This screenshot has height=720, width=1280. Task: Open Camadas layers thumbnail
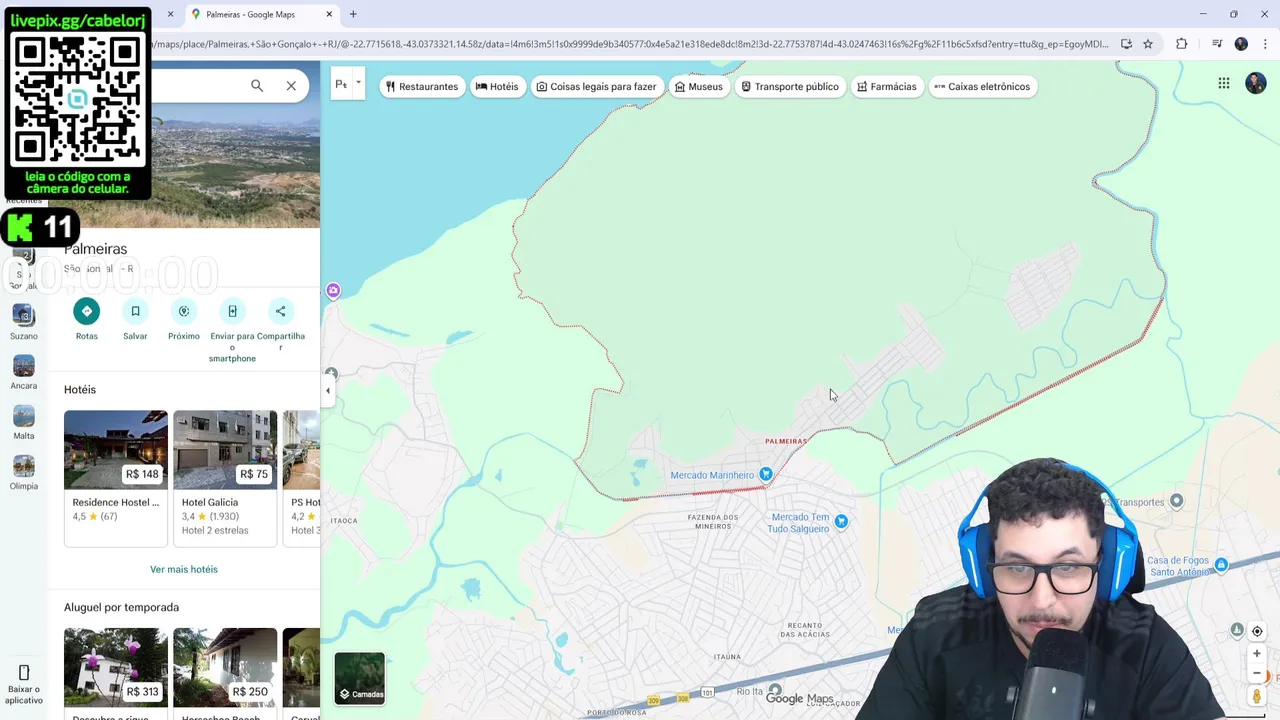tap(359, 678)
